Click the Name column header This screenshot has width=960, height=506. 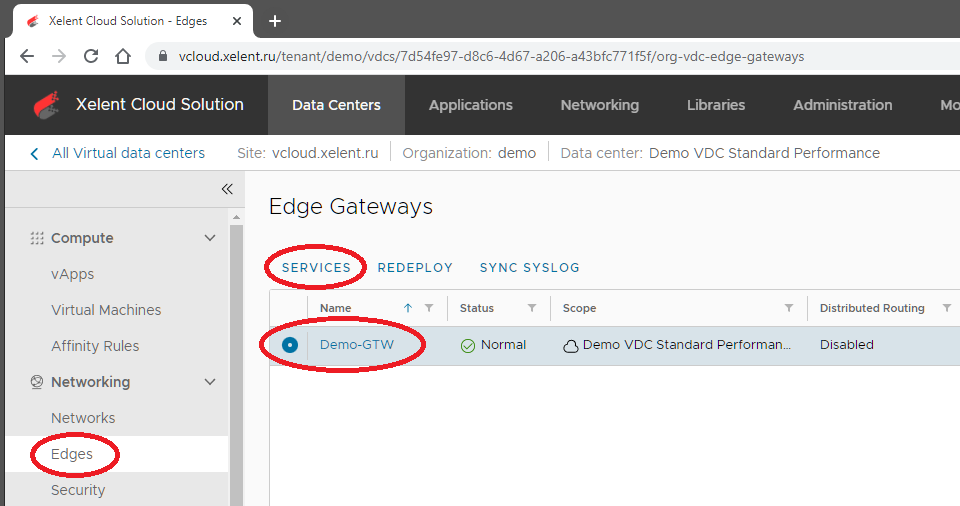(336, 308)
